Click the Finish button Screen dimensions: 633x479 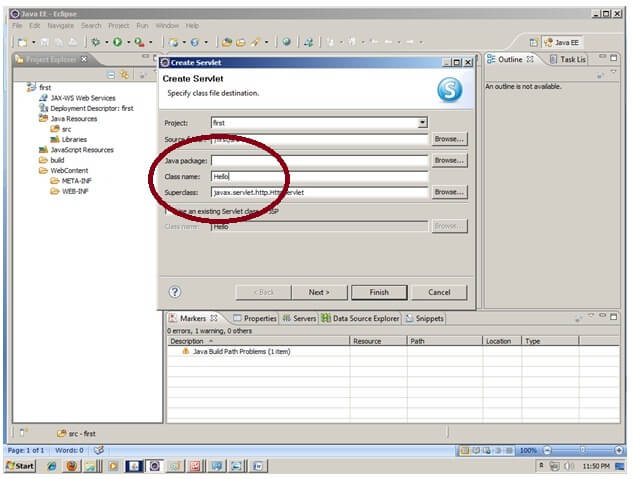tap(379, 292)
